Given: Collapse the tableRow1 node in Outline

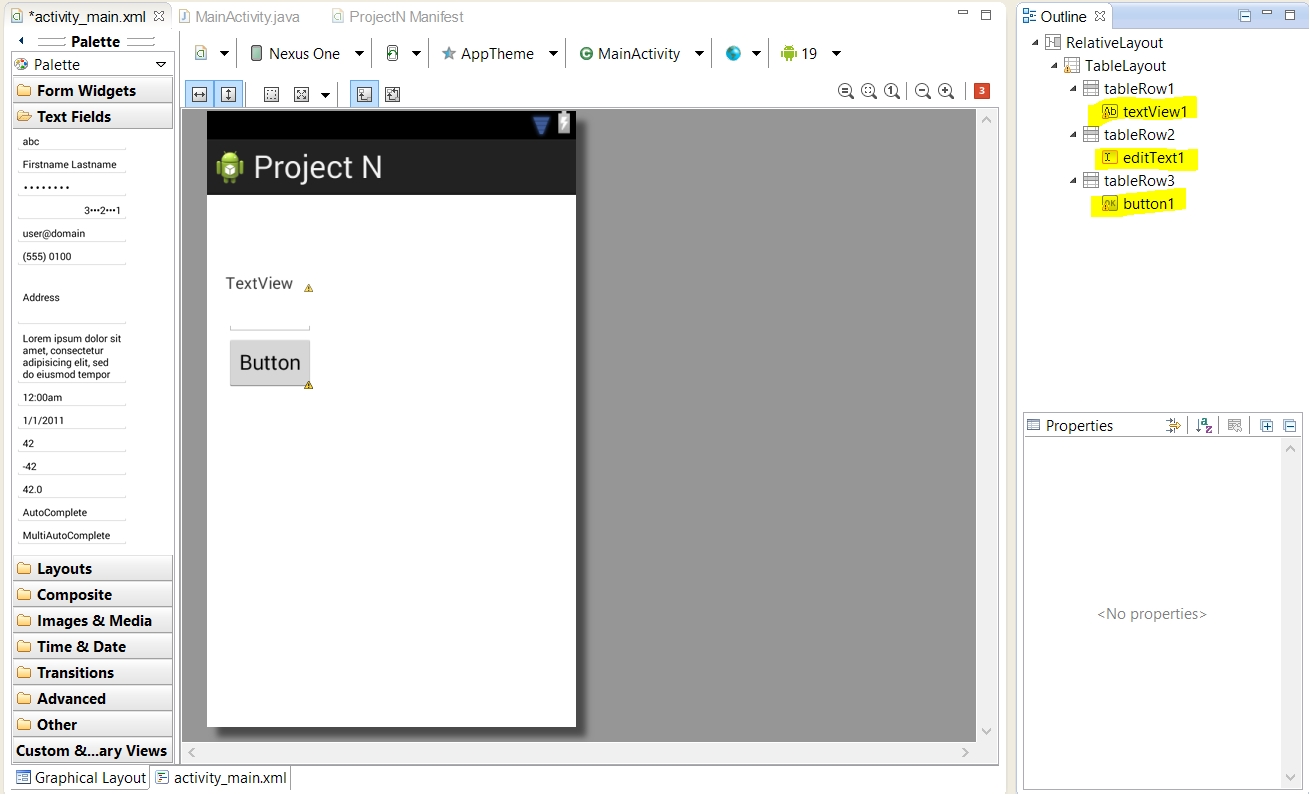Looking at the screenshot, I should pos(1074,89).
